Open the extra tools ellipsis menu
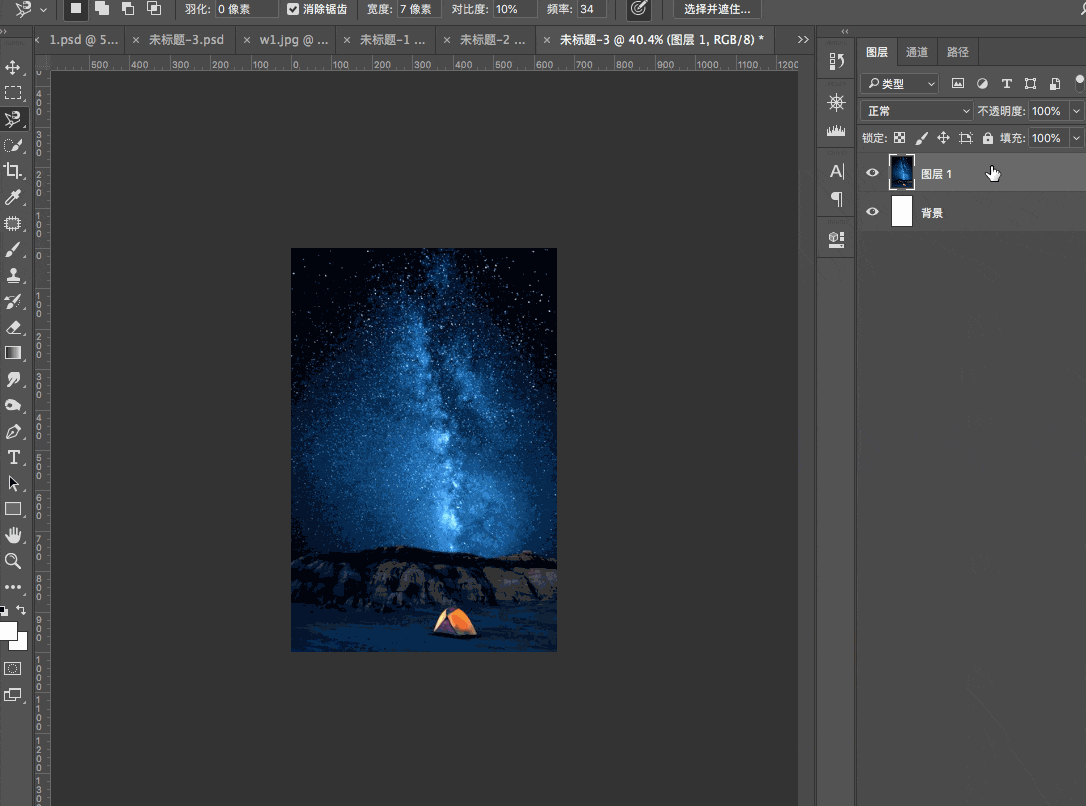The width and height of the screenshot is (1086, 806). point(12,587)
